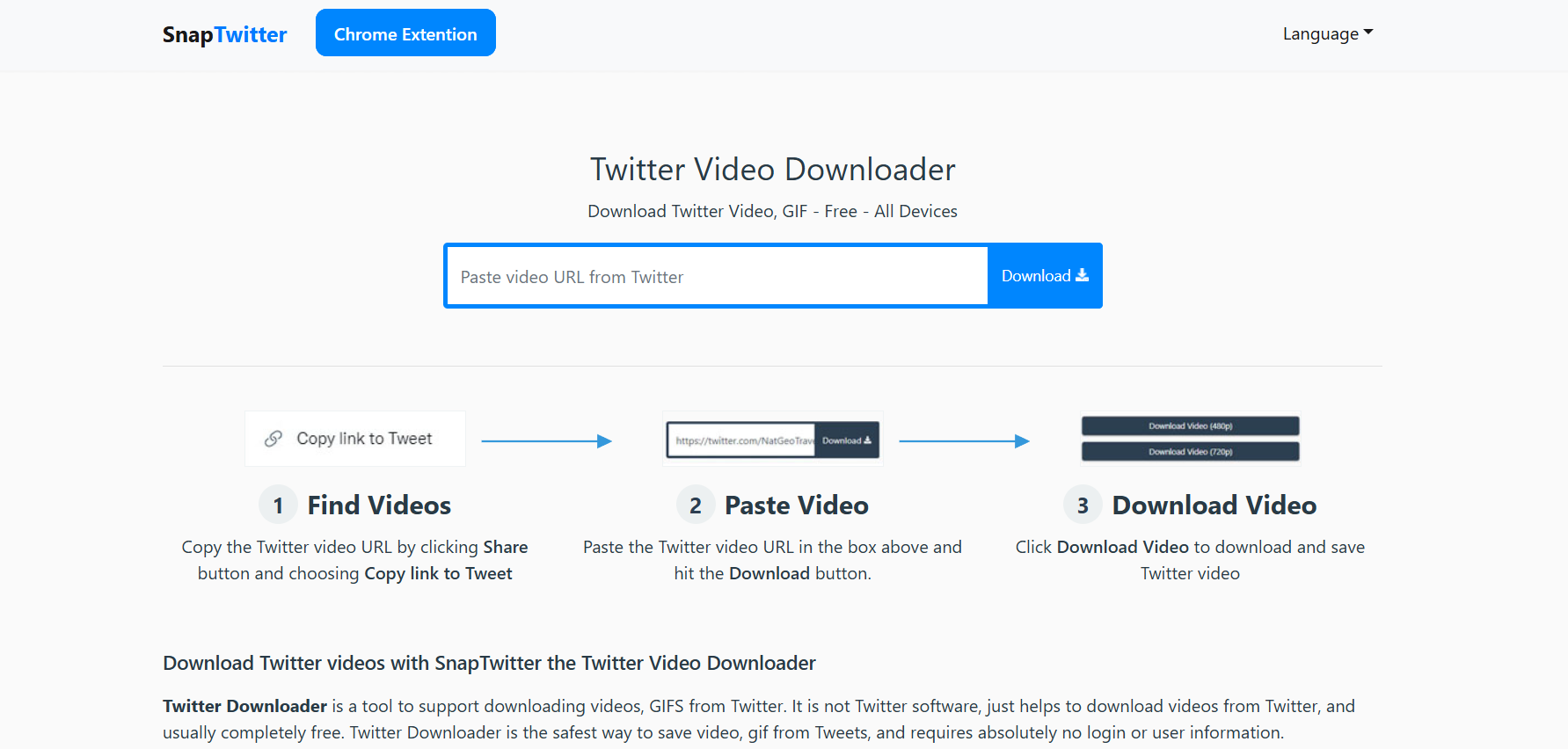Click the SnapTwitter logo
This screenshot has height=749, width=1568.
[x=224, y=34]
